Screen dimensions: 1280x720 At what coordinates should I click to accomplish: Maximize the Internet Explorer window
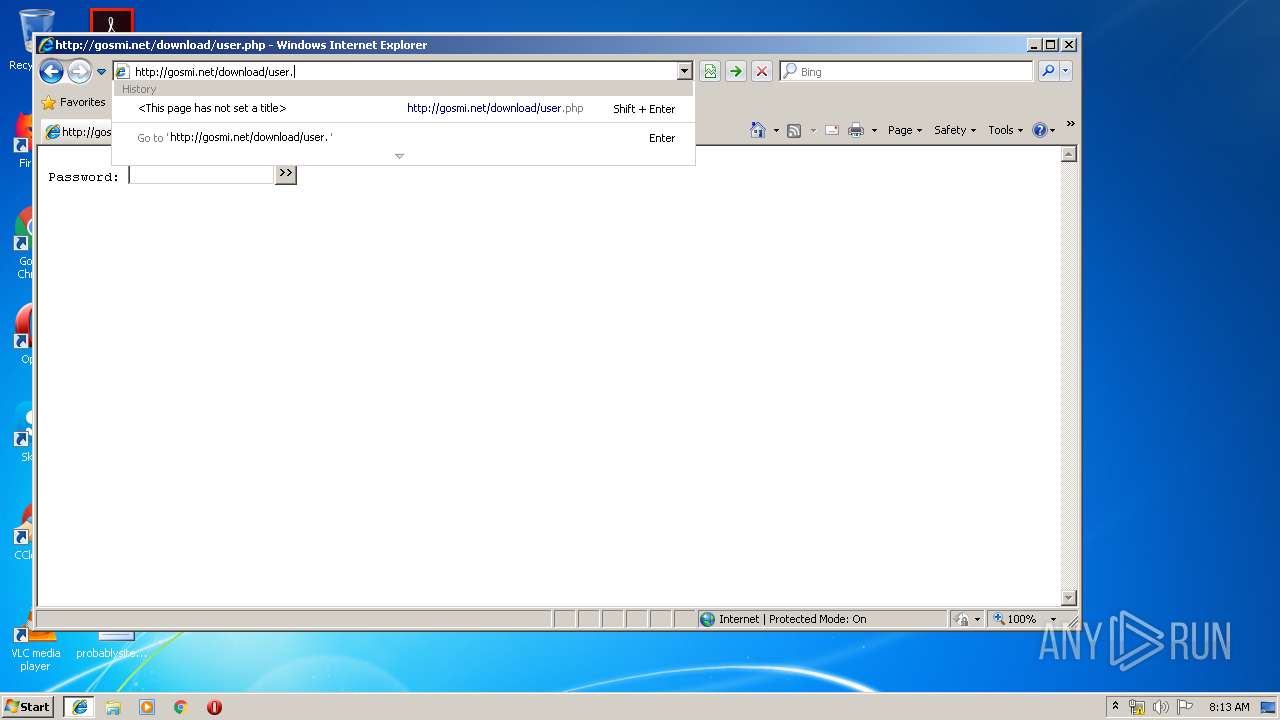tap(1050, 44)
